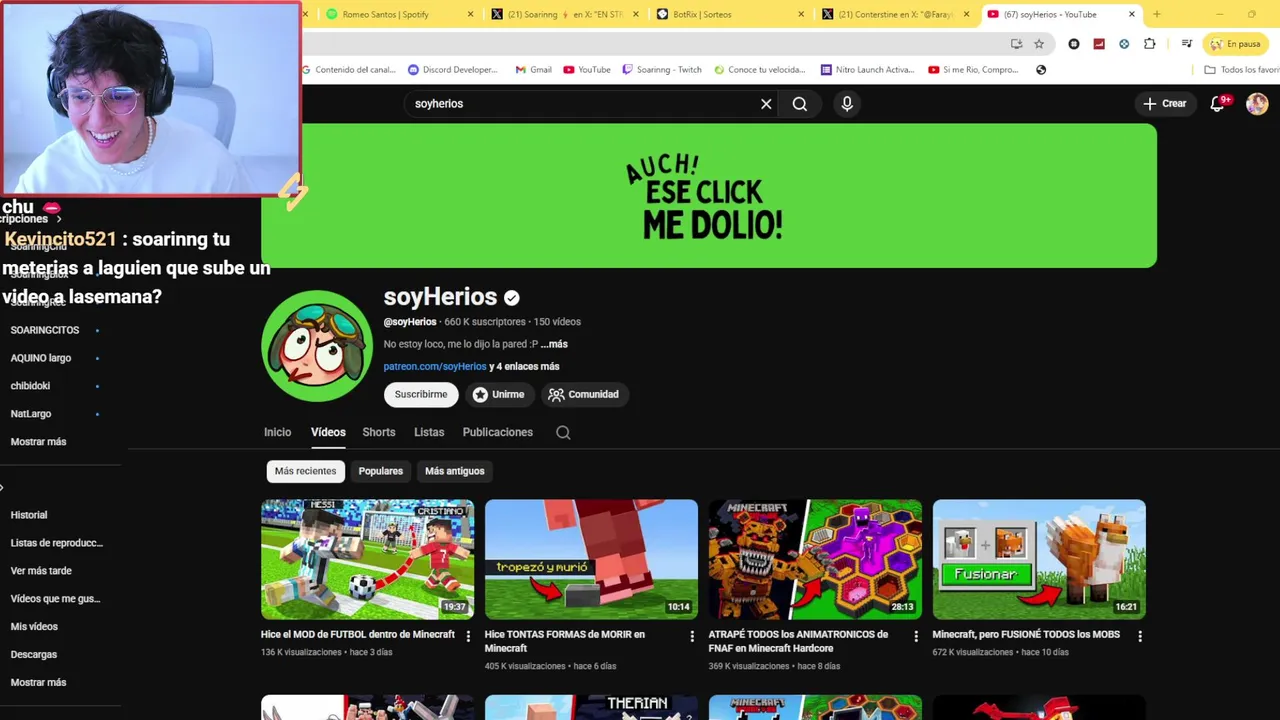Switch to the Conterstine en X tab

(x=895, y=14)
